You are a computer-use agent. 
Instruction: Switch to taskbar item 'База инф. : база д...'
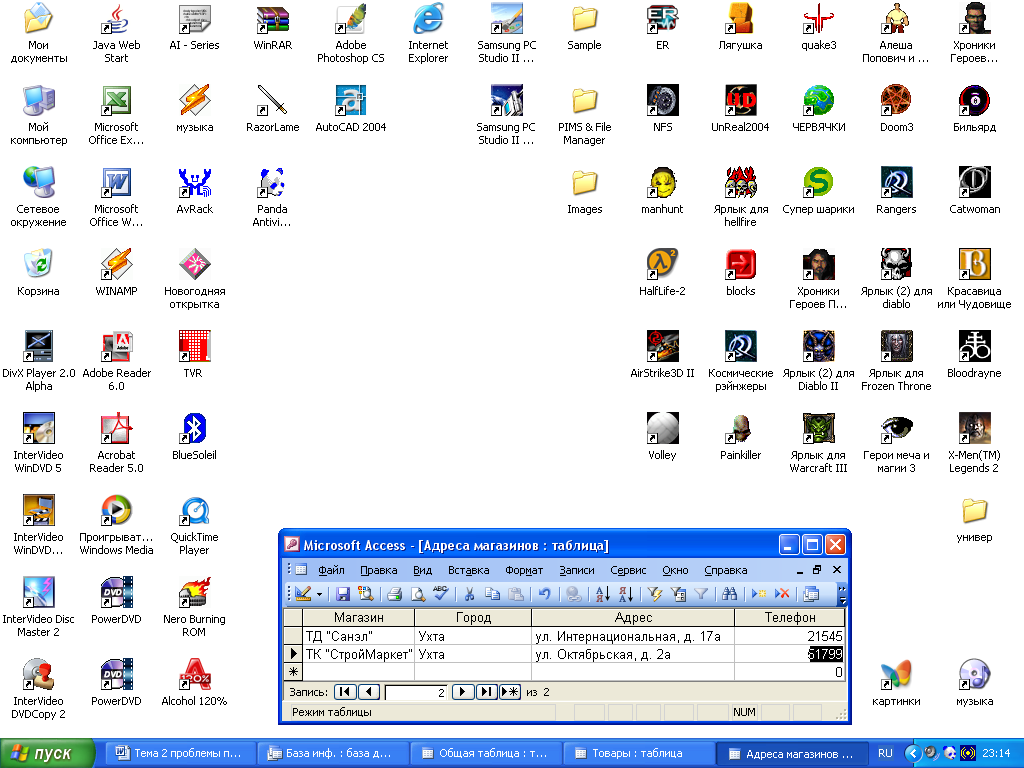332,754
